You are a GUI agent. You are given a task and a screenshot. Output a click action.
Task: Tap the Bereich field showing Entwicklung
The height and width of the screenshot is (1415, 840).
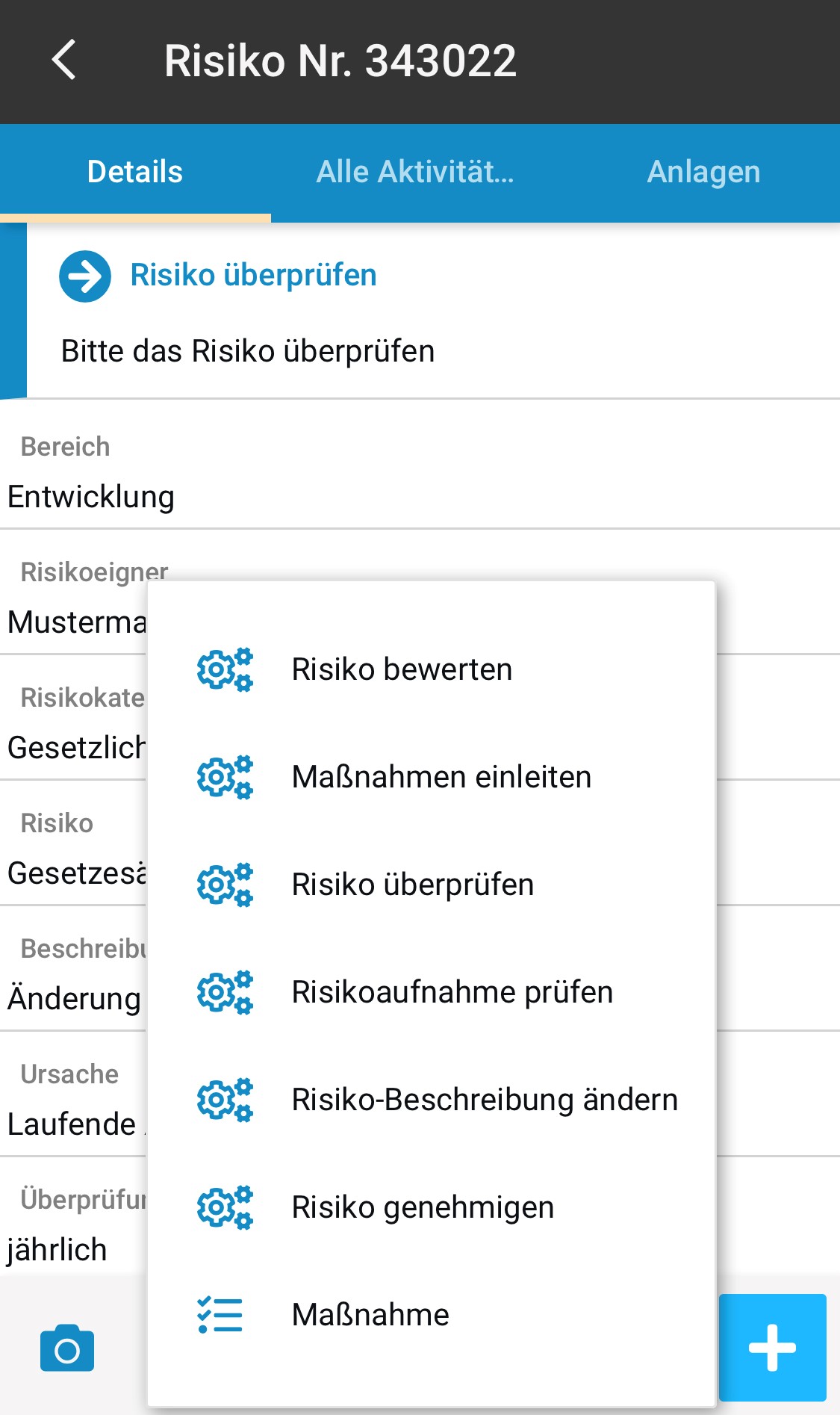(91, 497)
